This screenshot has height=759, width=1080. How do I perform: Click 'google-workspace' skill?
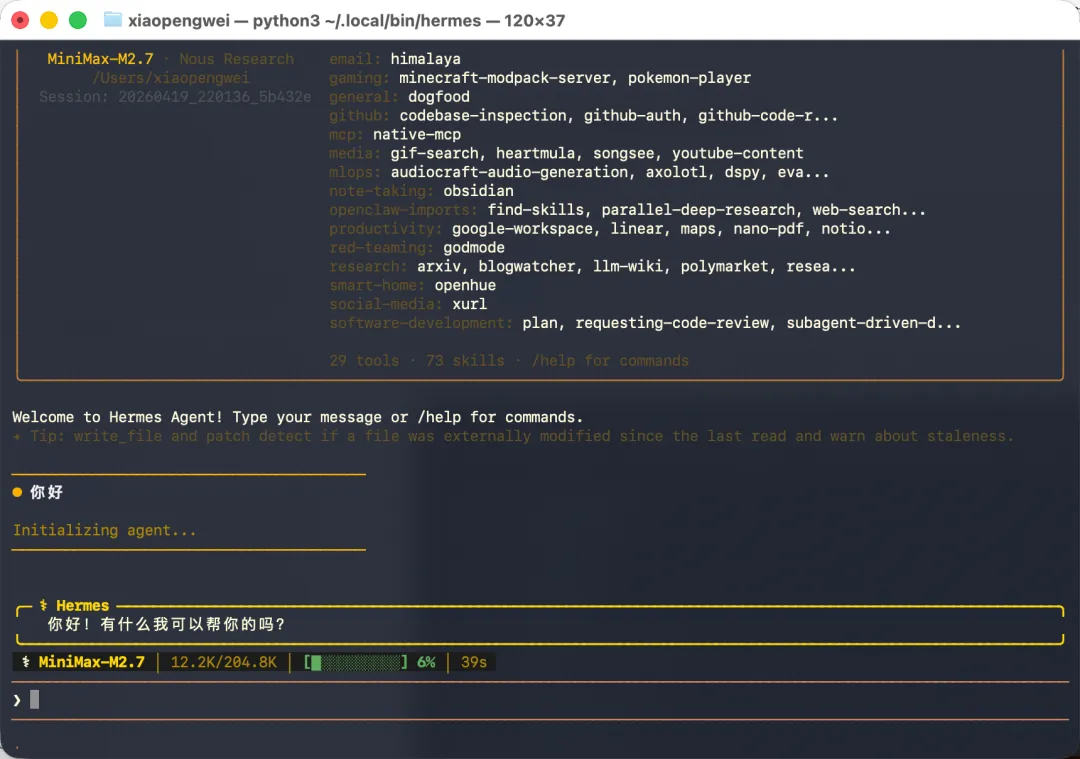(x=522, y=229)
